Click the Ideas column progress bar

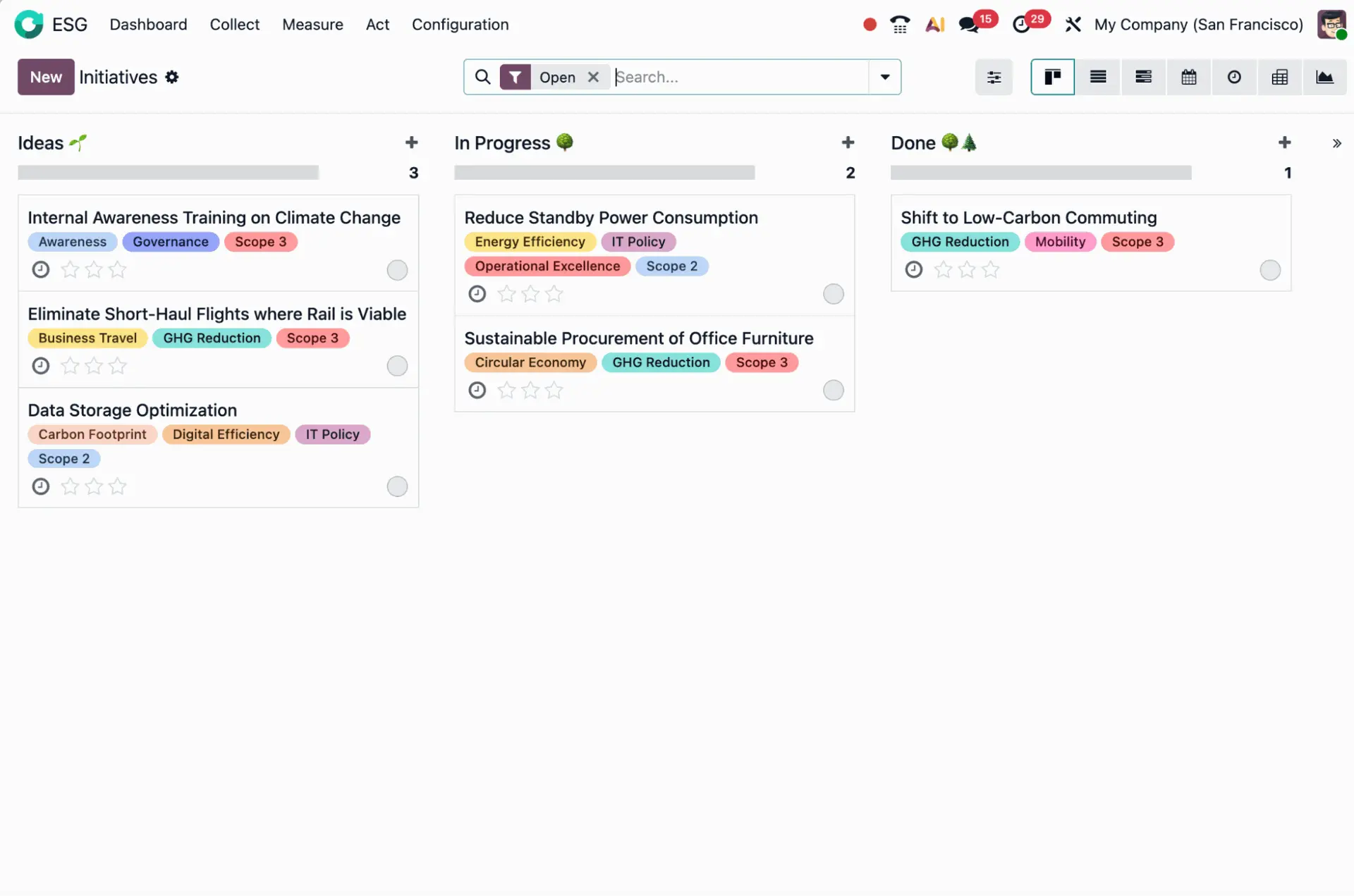pos(168,173)
